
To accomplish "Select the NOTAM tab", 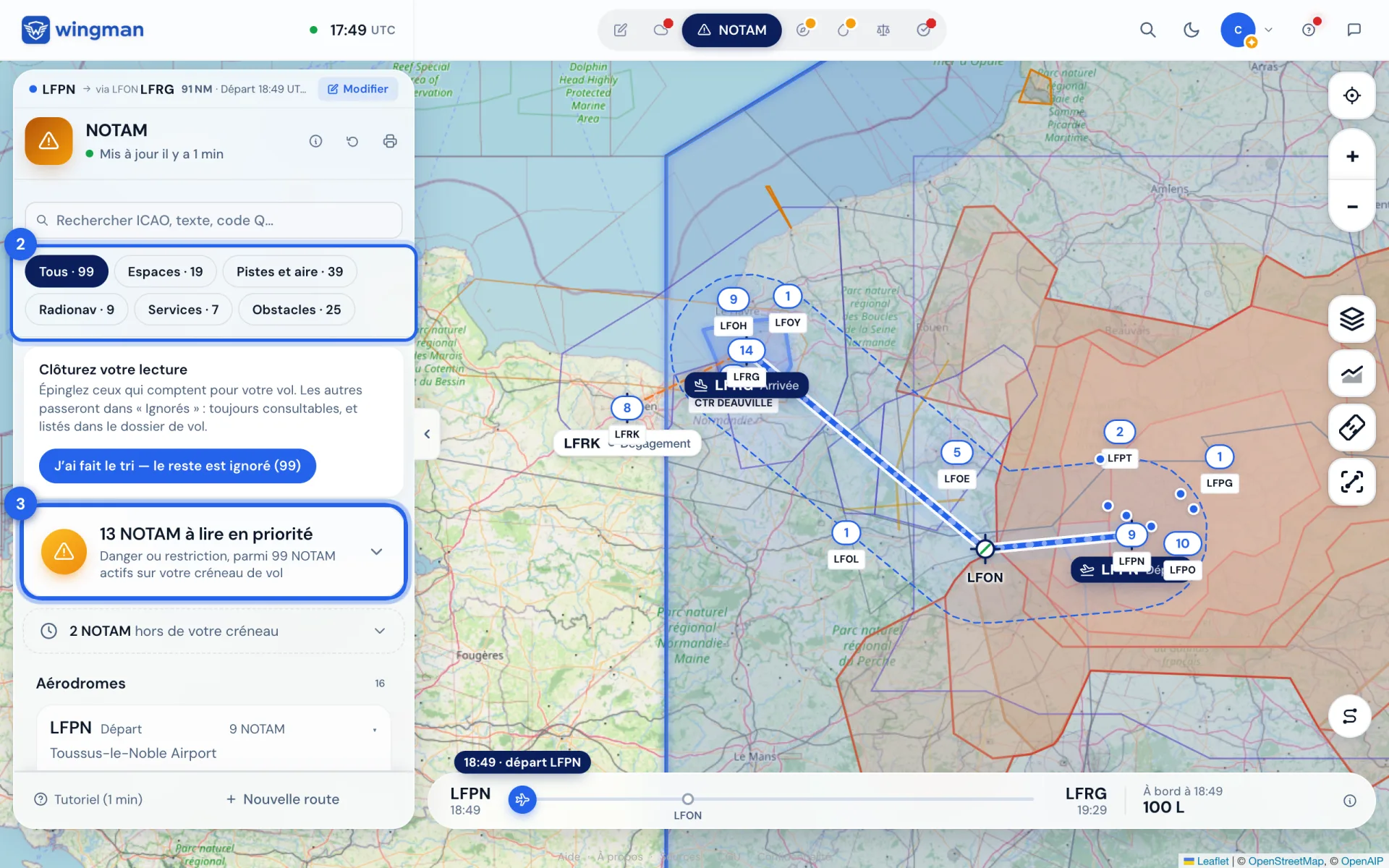I will point(731,30).
